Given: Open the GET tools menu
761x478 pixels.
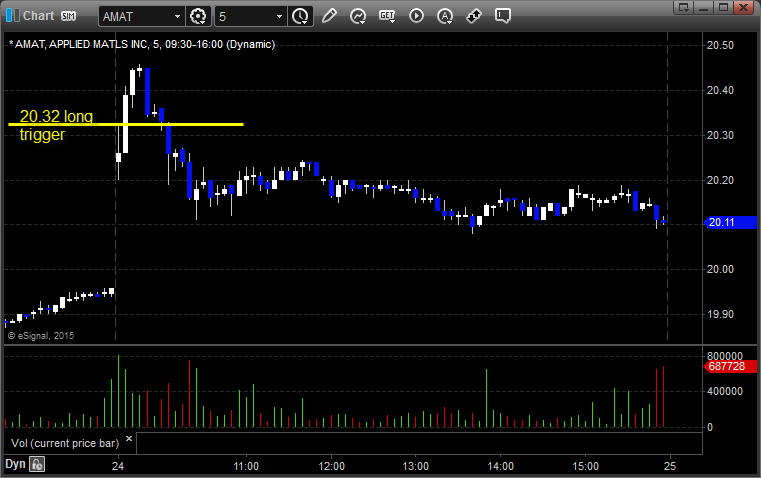Looking at the screenshot, I should tap(387, 16).
